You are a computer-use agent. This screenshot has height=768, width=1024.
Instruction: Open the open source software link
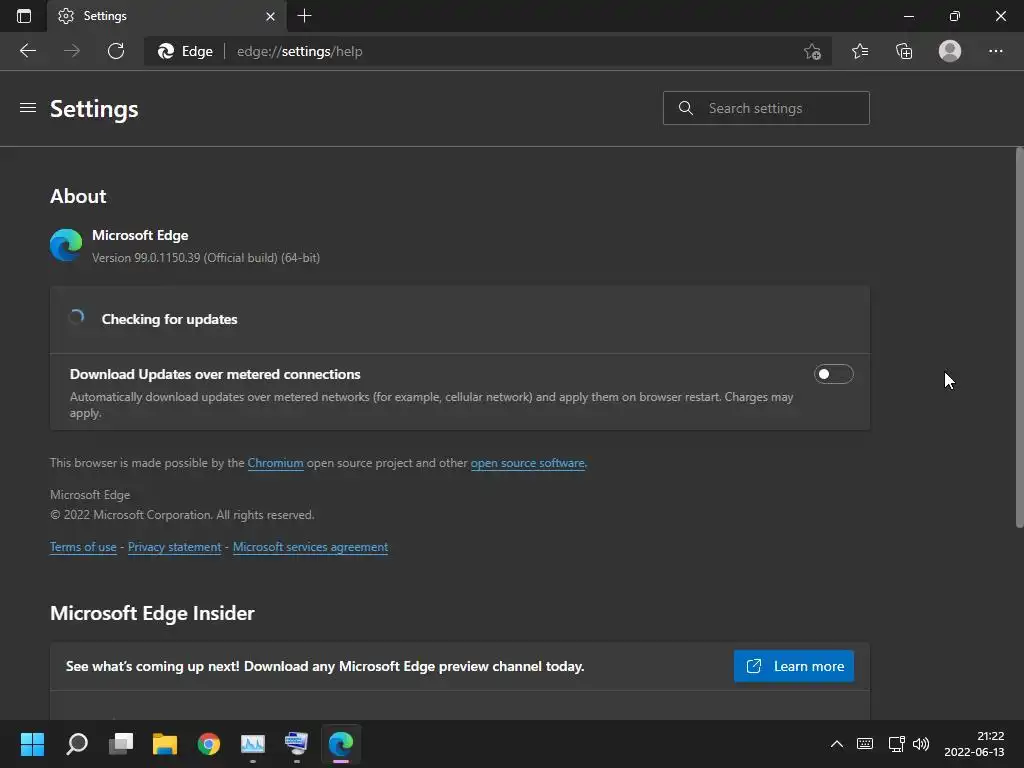click(x=528, y=463)
